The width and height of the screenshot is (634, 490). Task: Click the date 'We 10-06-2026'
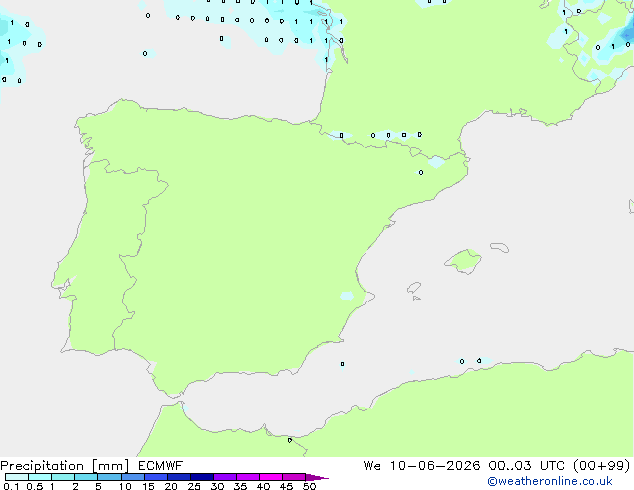(422, 466)
